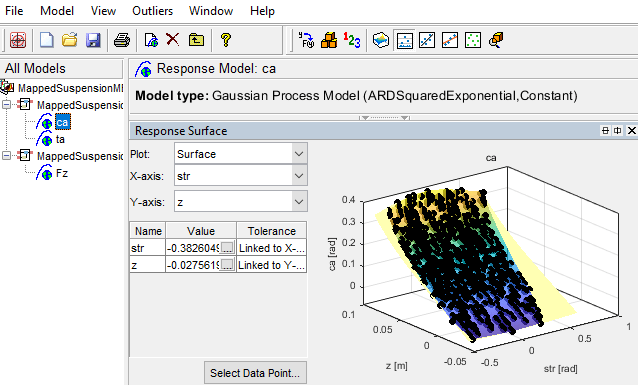The height and width of the screenshot is (385, 638).
Task: Click the magnifier over boxes icon
Action: (496, 40)
